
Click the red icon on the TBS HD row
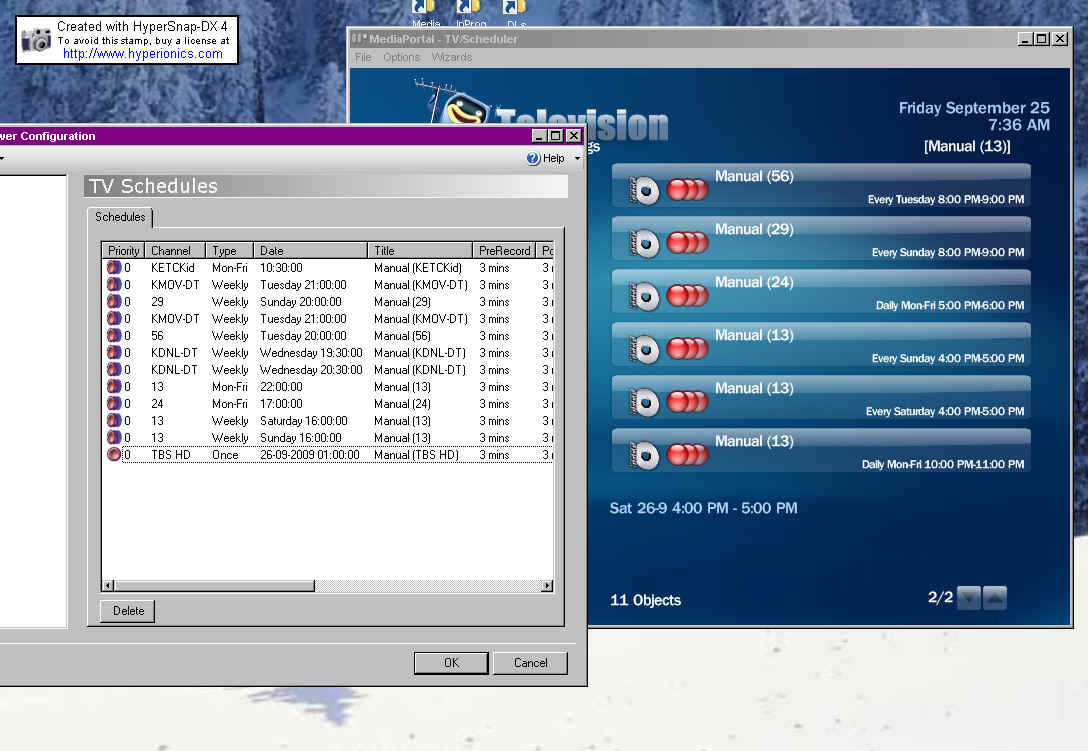click(114, 455)
